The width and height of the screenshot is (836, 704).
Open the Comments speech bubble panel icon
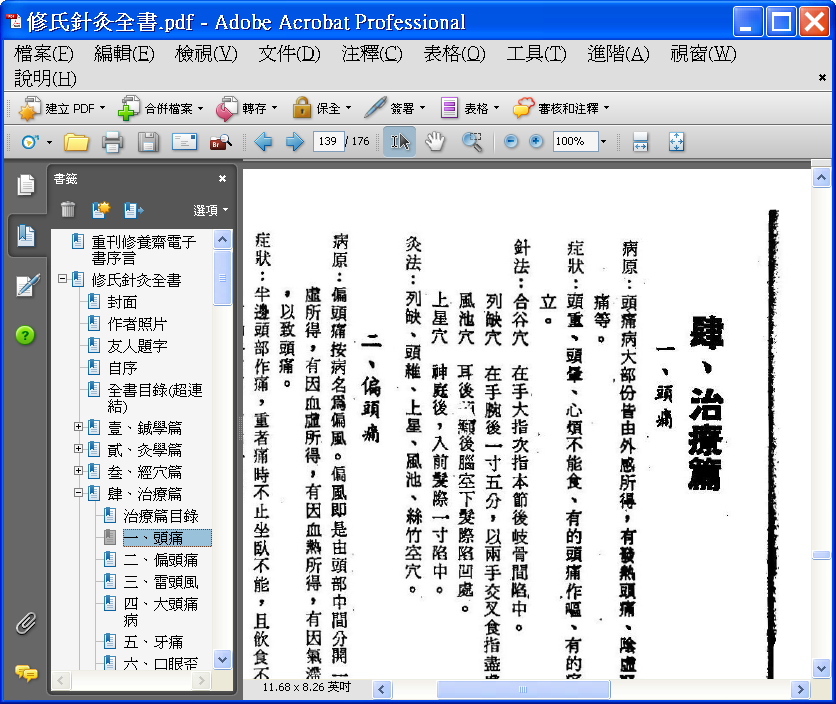tap(26, 673)
